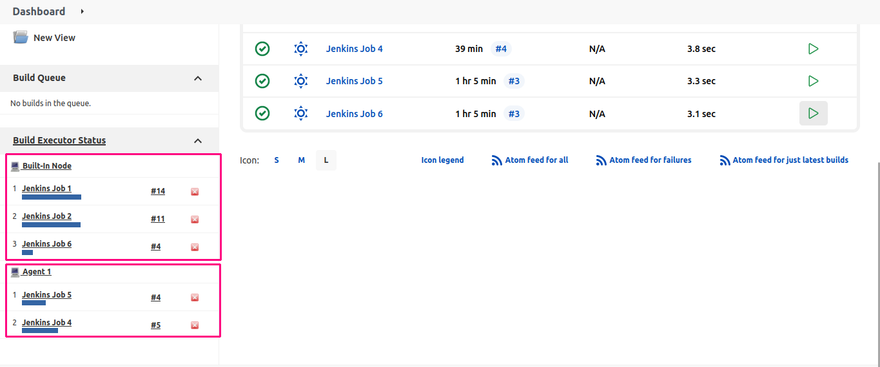Click the Jenkins Job 1 progress bar
880x367 pixels.
click(x=52, y=197)
